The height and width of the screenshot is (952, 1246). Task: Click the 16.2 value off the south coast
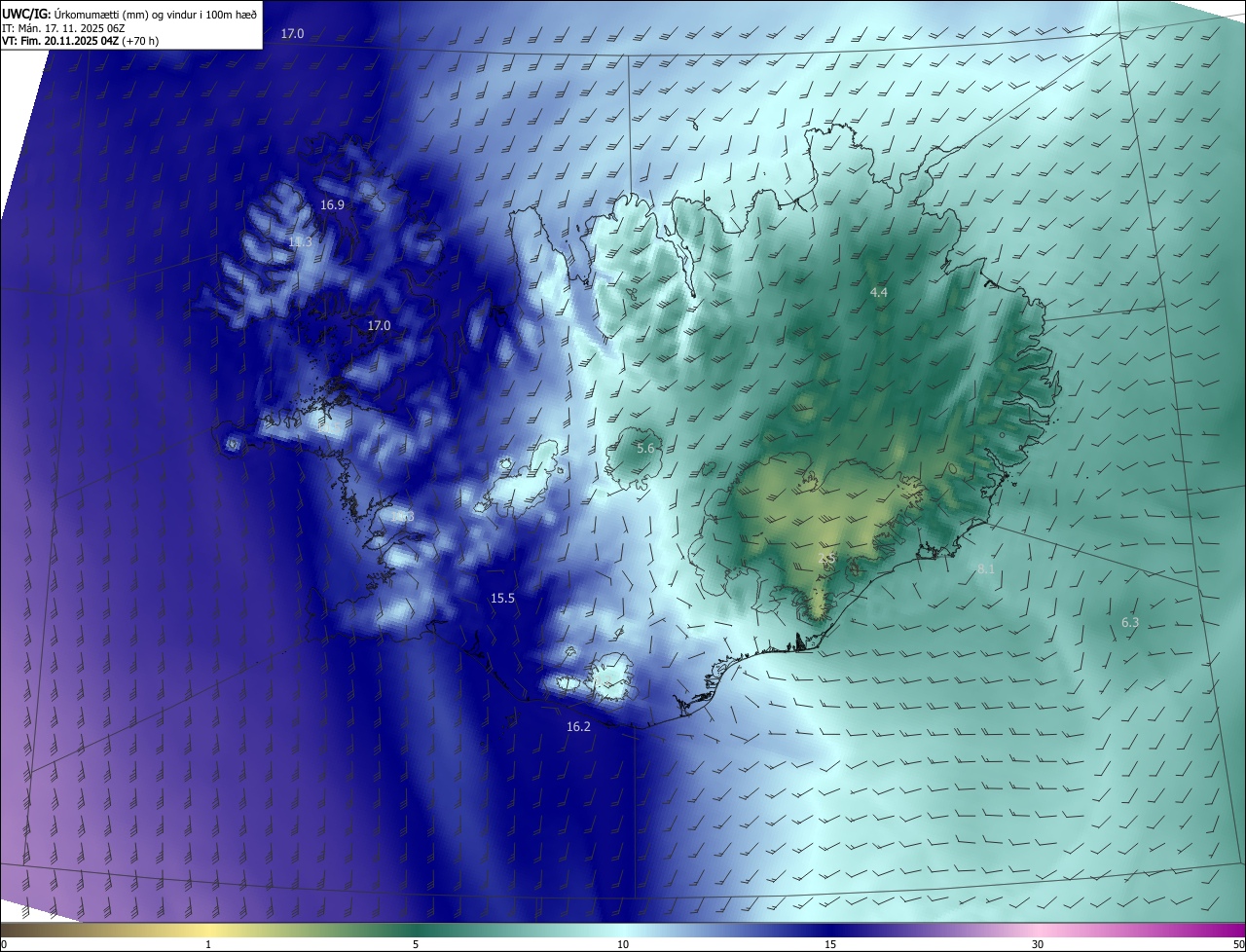click(578, 727)
